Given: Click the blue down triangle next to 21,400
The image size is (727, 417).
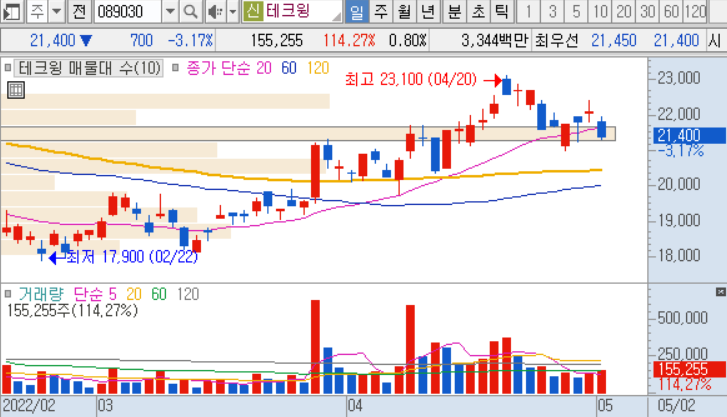Looking at the screenshot, I should click(x=86, y=41).
